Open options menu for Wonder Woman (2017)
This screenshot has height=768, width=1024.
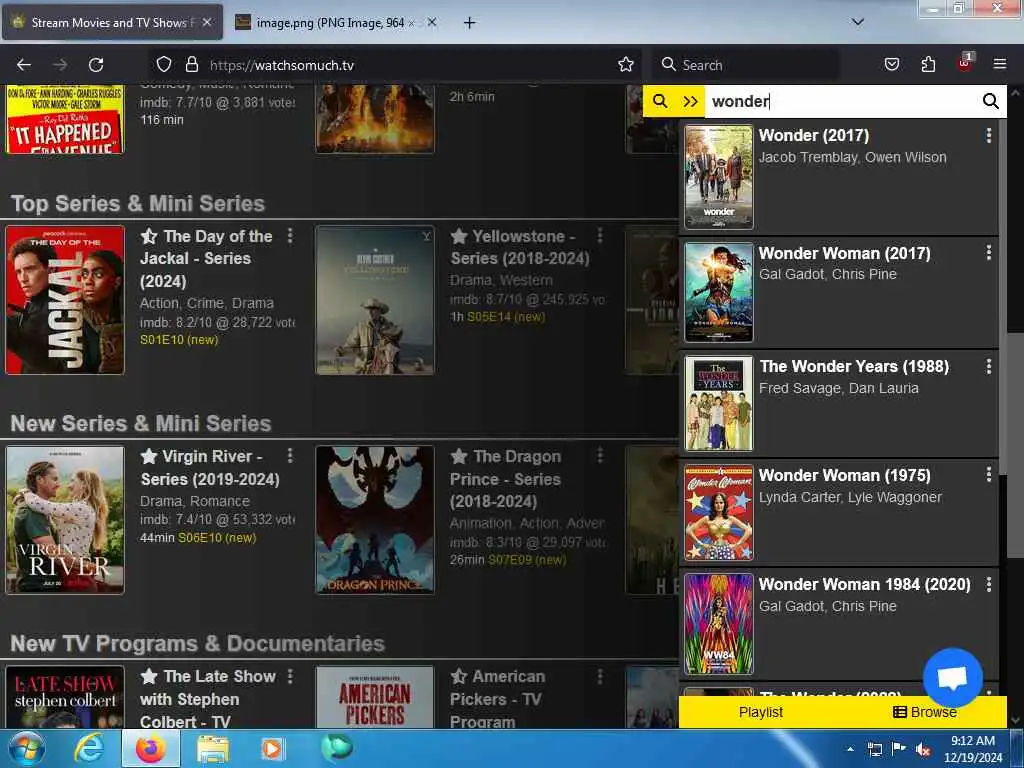pos(989,253)
